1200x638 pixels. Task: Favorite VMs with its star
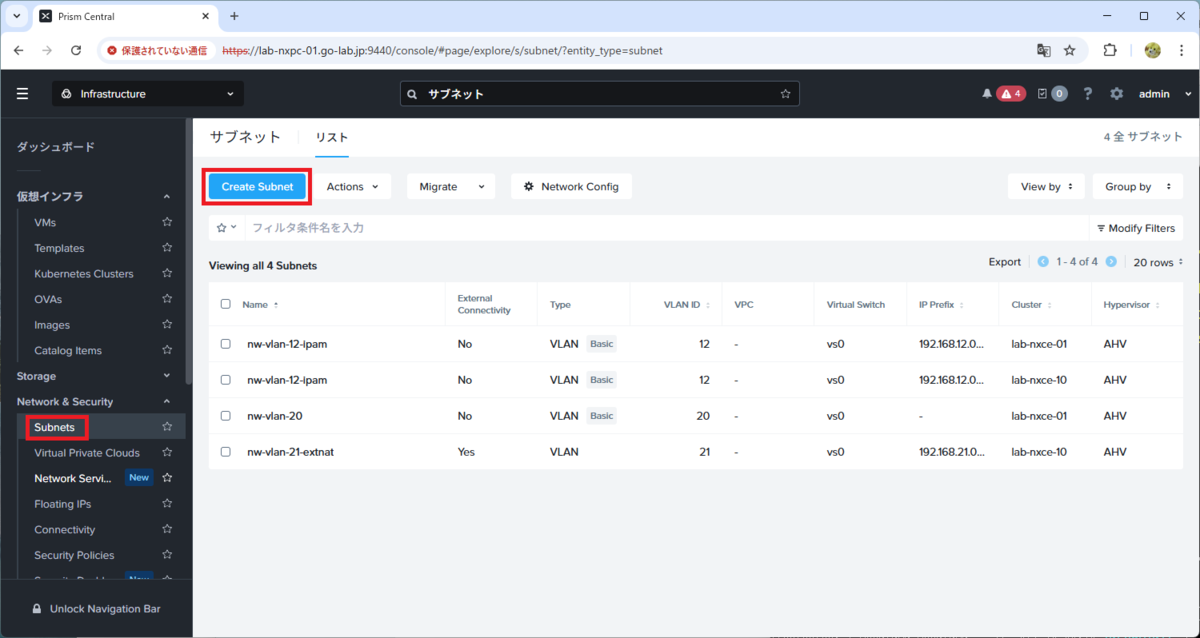pyautogui.click(x=167, y=222)
